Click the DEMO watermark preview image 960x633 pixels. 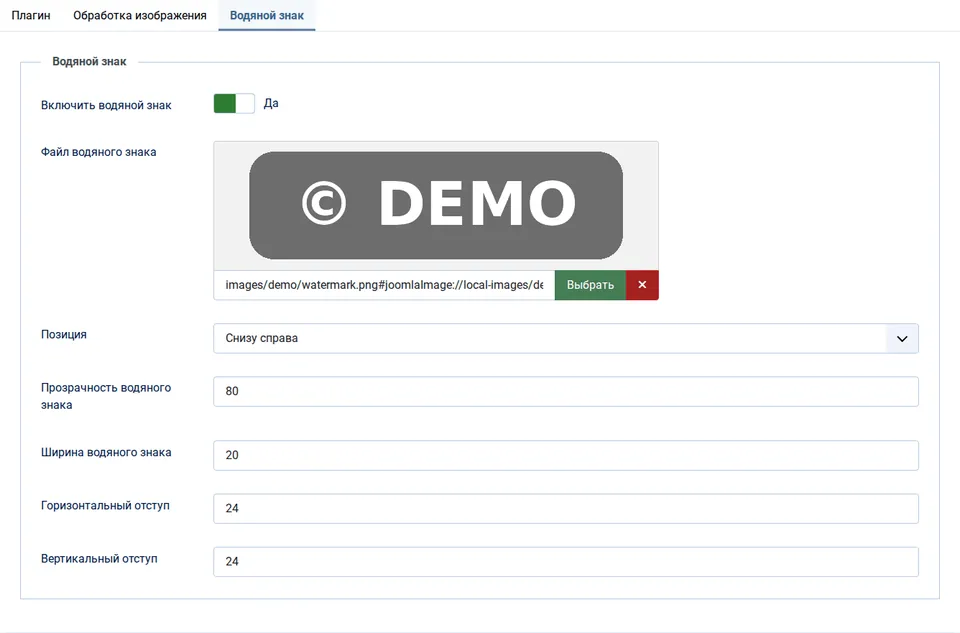tap(436, 206)
